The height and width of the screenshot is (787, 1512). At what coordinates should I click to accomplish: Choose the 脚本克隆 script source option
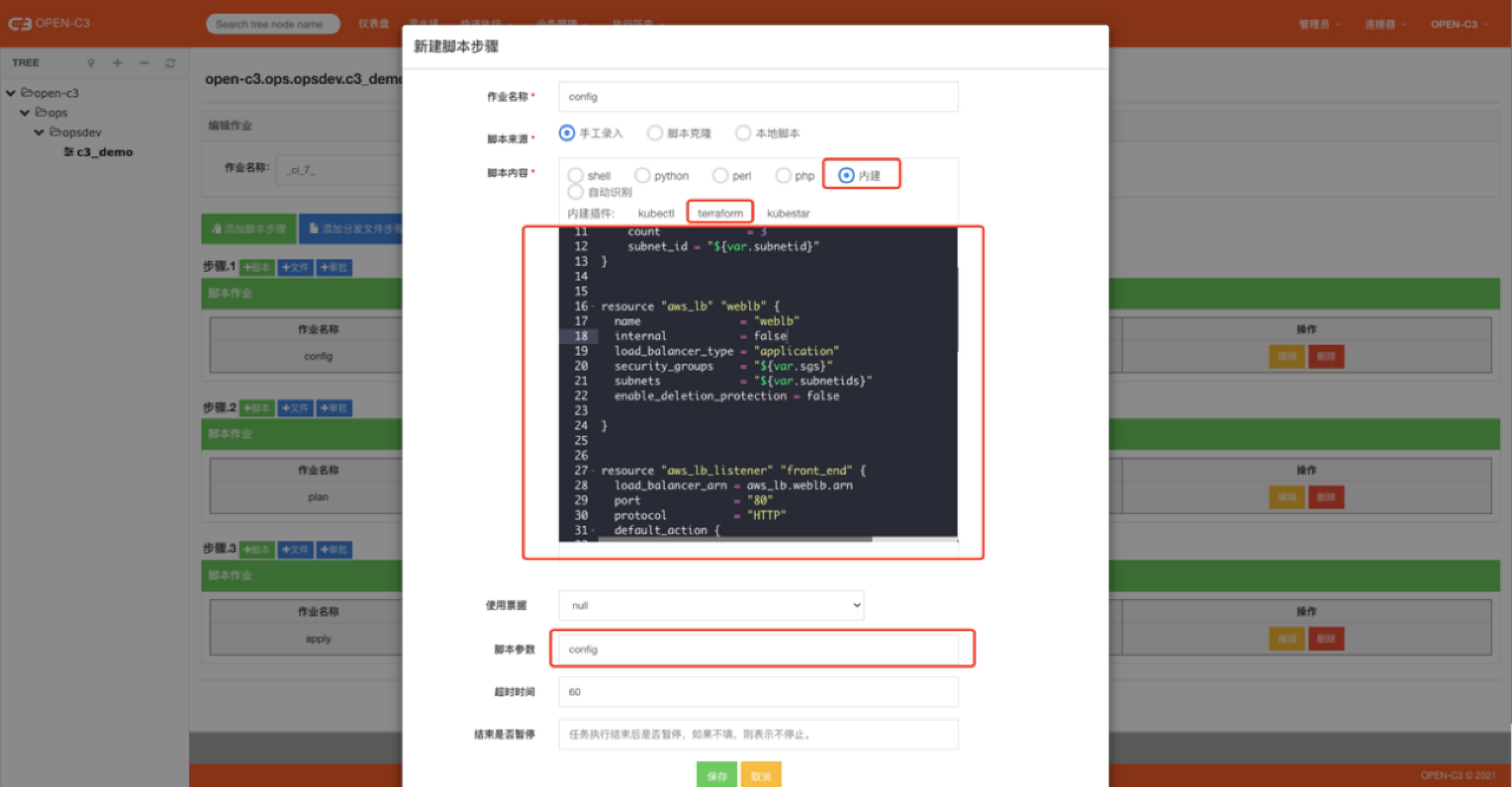tap(654, 133)
